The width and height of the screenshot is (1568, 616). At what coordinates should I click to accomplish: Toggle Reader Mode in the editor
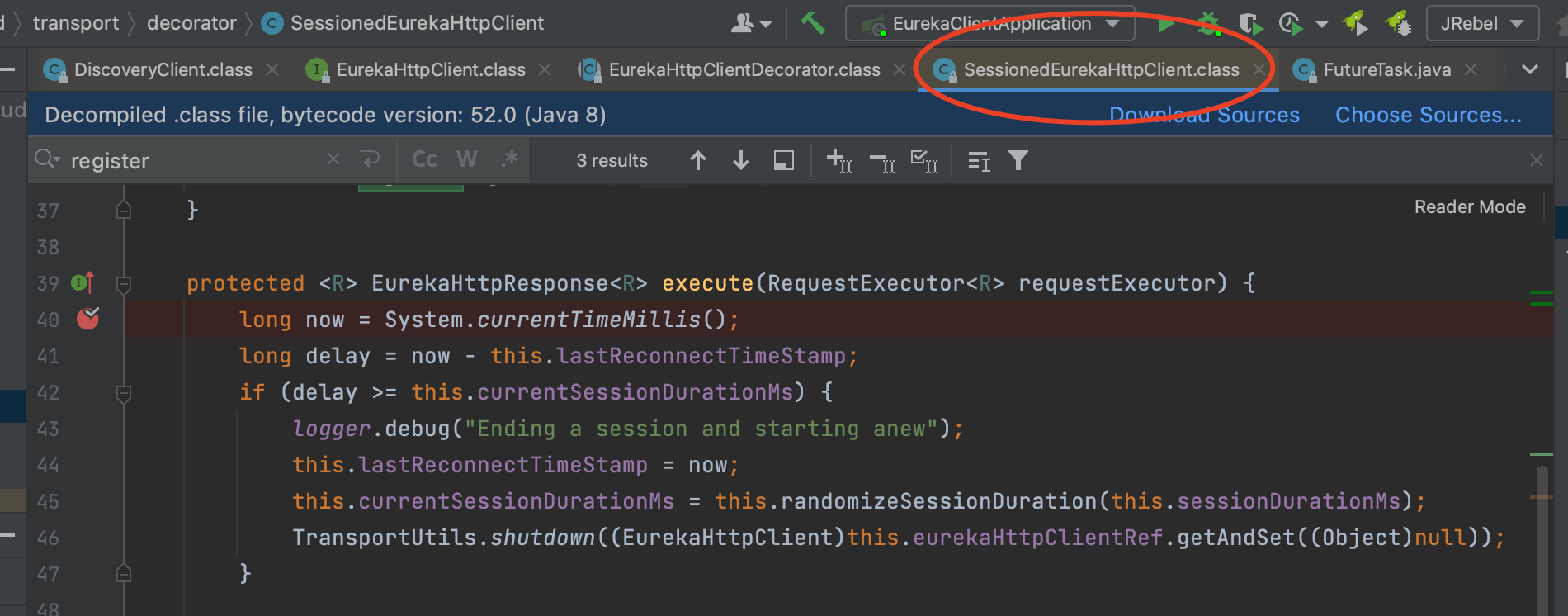1470,207
